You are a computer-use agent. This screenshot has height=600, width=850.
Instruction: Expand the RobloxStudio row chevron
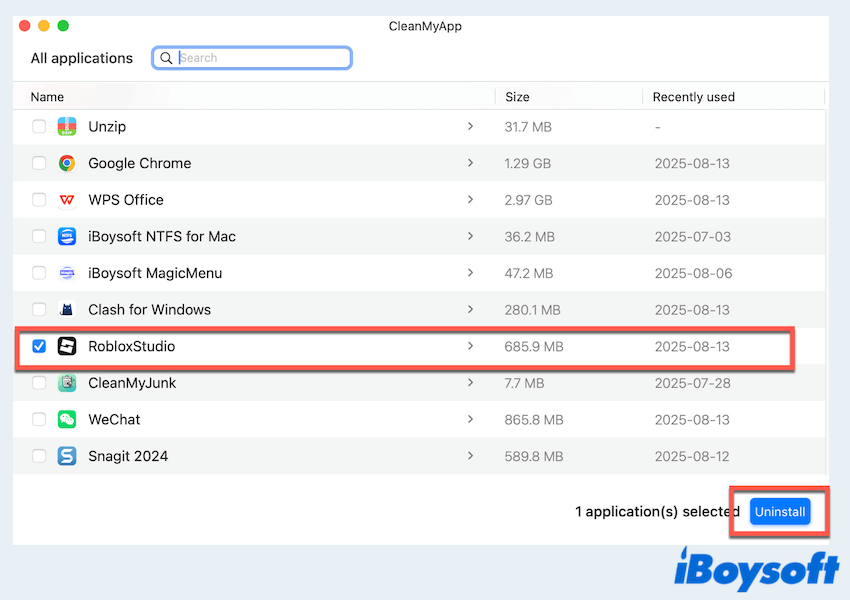(470, 346)
